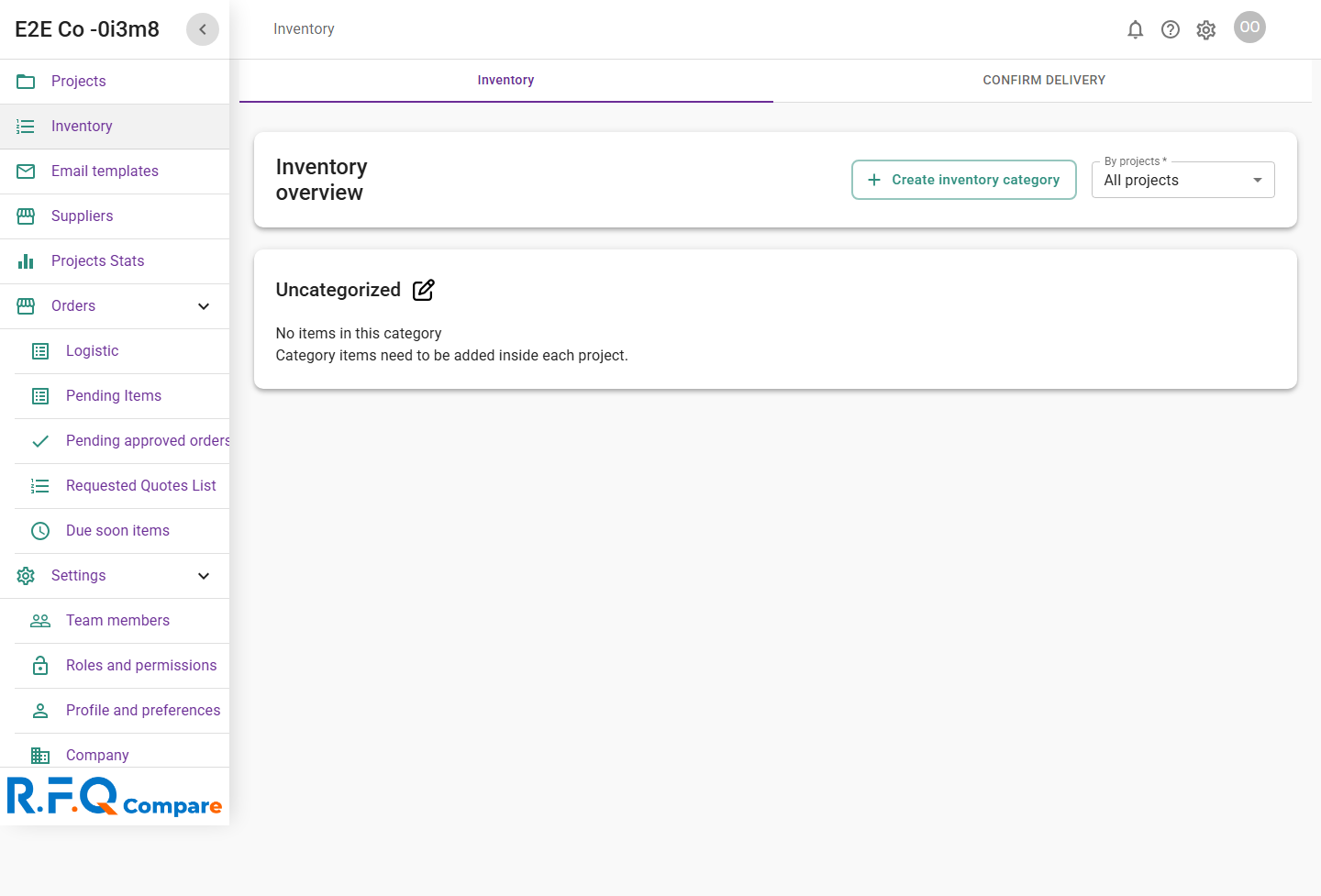Open Profile and preferences settings
Screen dimensions: 1321x896
tap(122, 711)
